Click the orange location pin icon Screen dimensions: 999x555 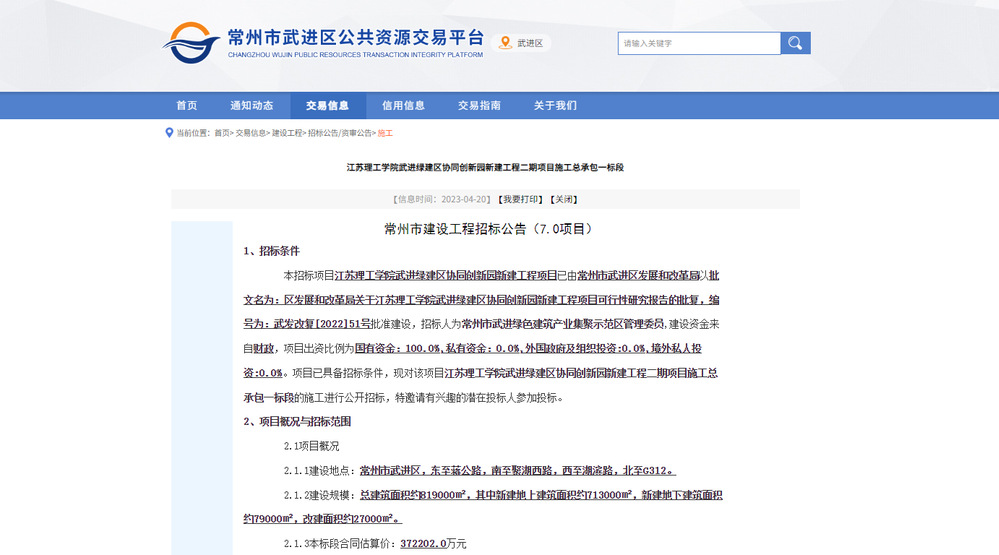coord(505,43)
